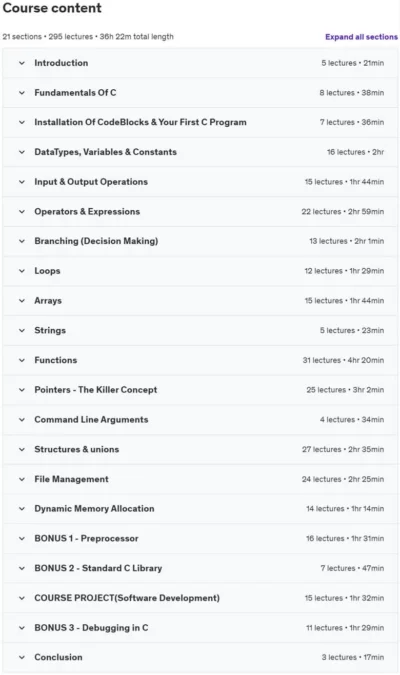Open the Structures & unions section title
The height and width of the screenshot is (675, 400).
tap(77, 449)
